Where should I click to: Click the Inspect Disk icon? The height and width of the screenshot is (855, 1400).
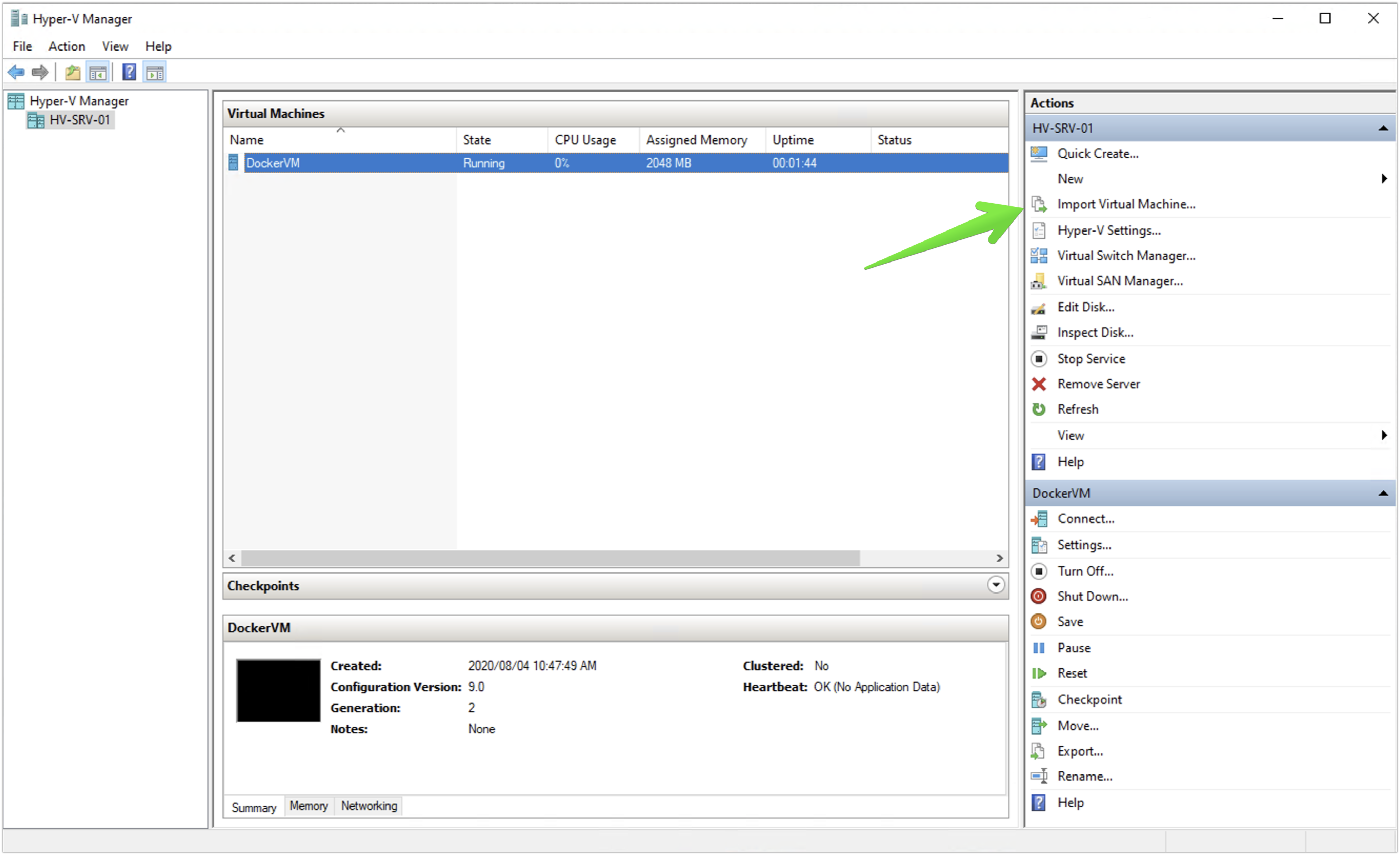[x=1039, y=332]
